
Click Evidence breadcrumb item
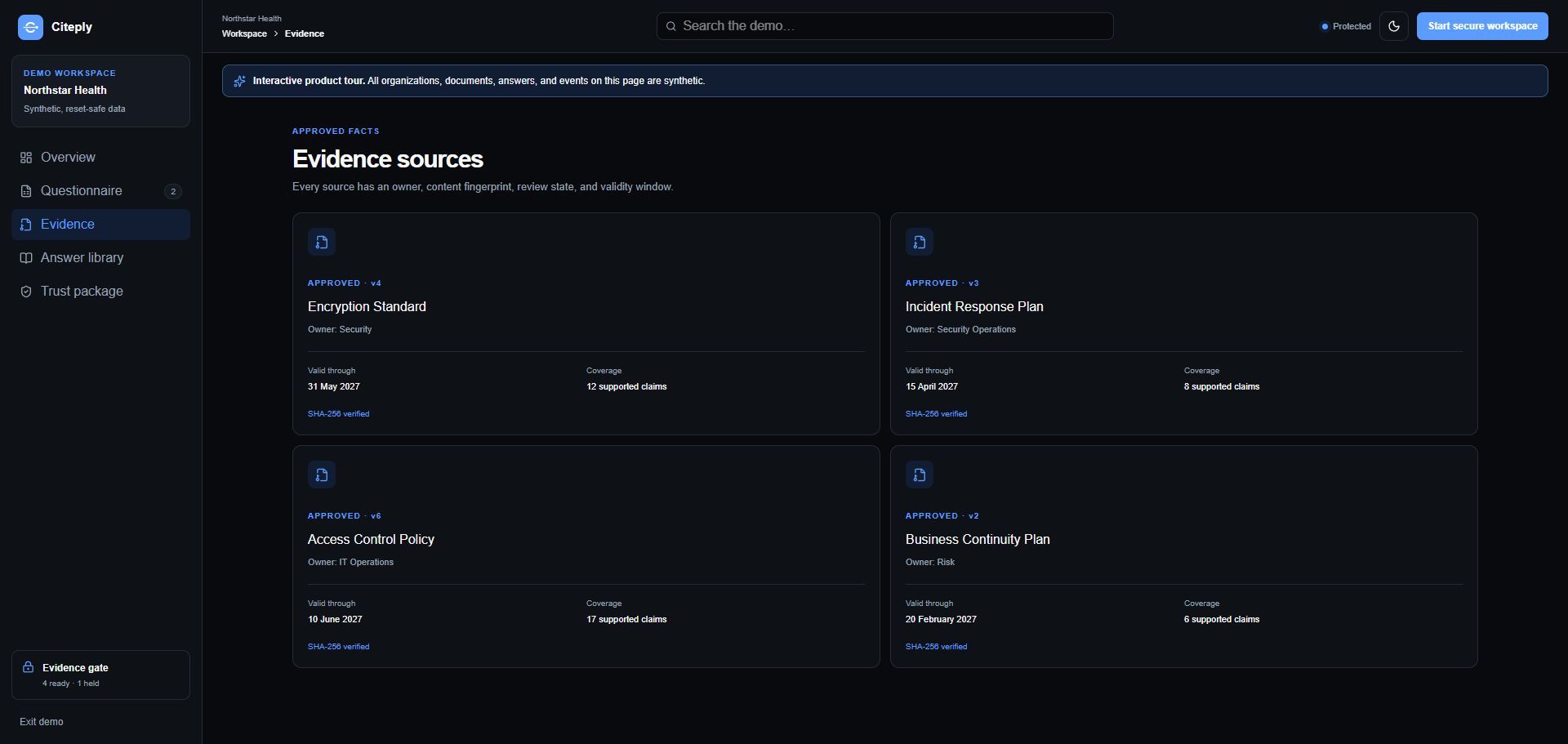point(305,33)
